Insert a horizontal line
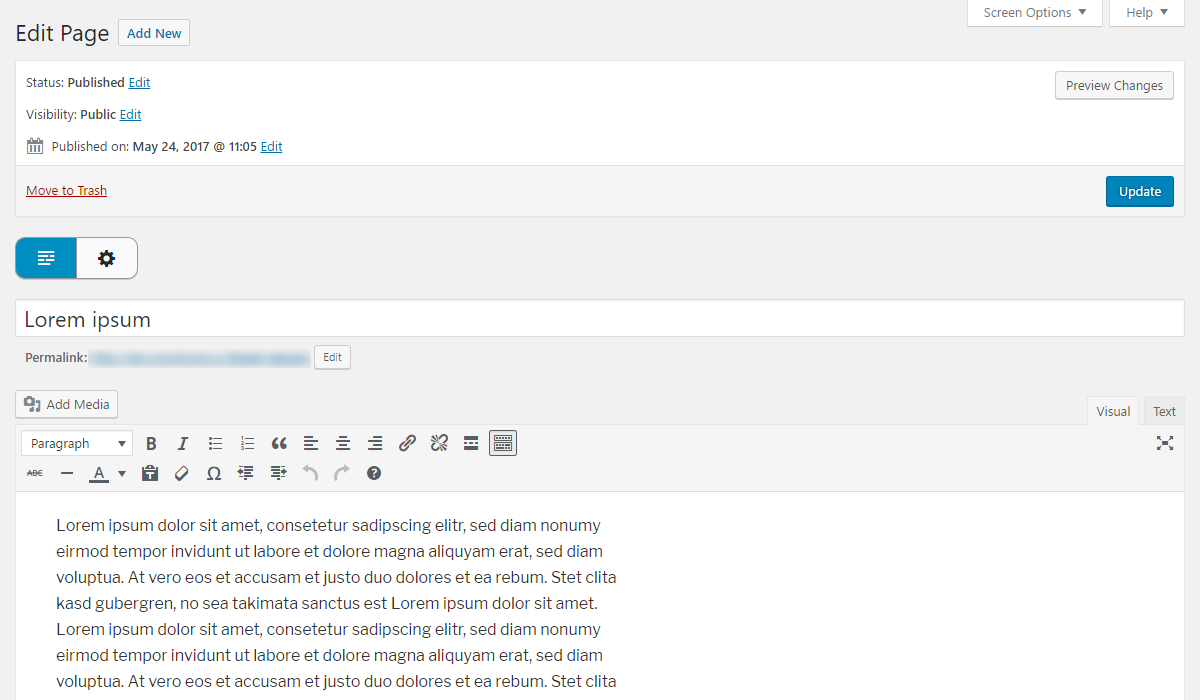The image size is (1200, 700). (67, 473)
